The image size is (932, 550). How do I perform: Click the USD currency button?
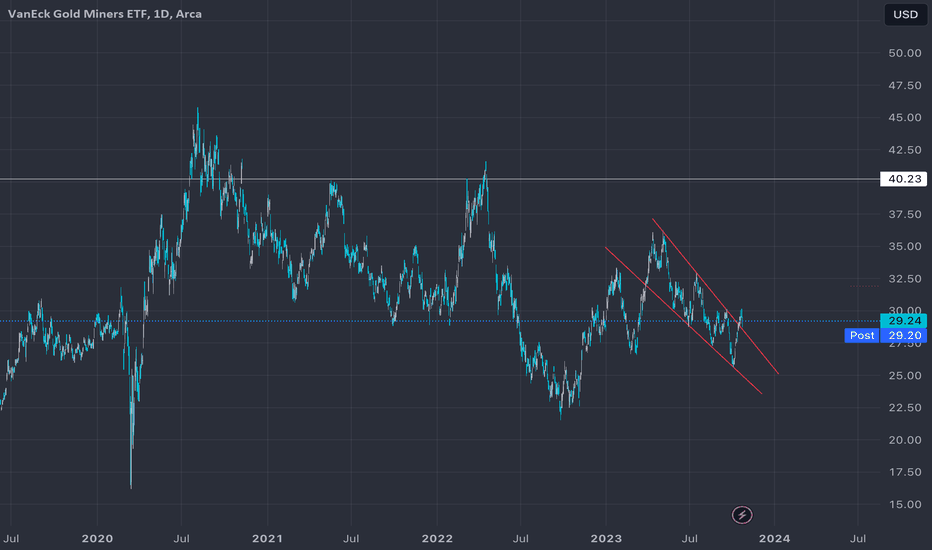(905, 14)
